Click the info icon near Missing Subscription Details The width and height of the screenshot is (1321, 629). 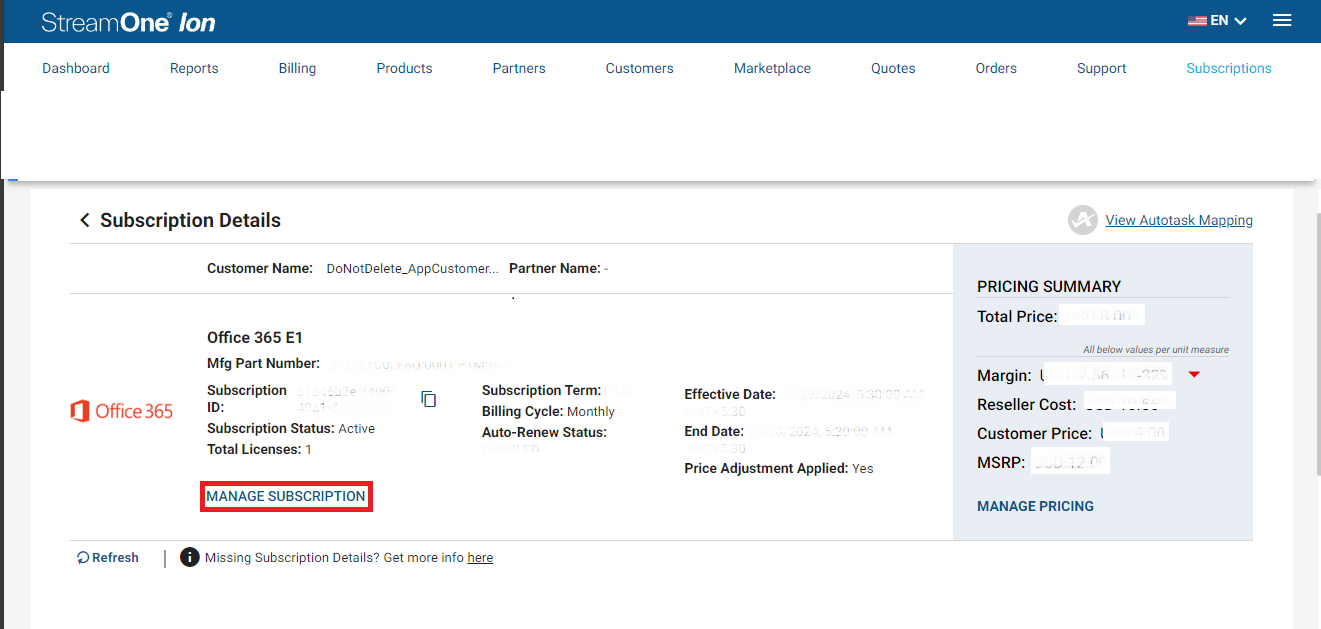pos(190,557)
